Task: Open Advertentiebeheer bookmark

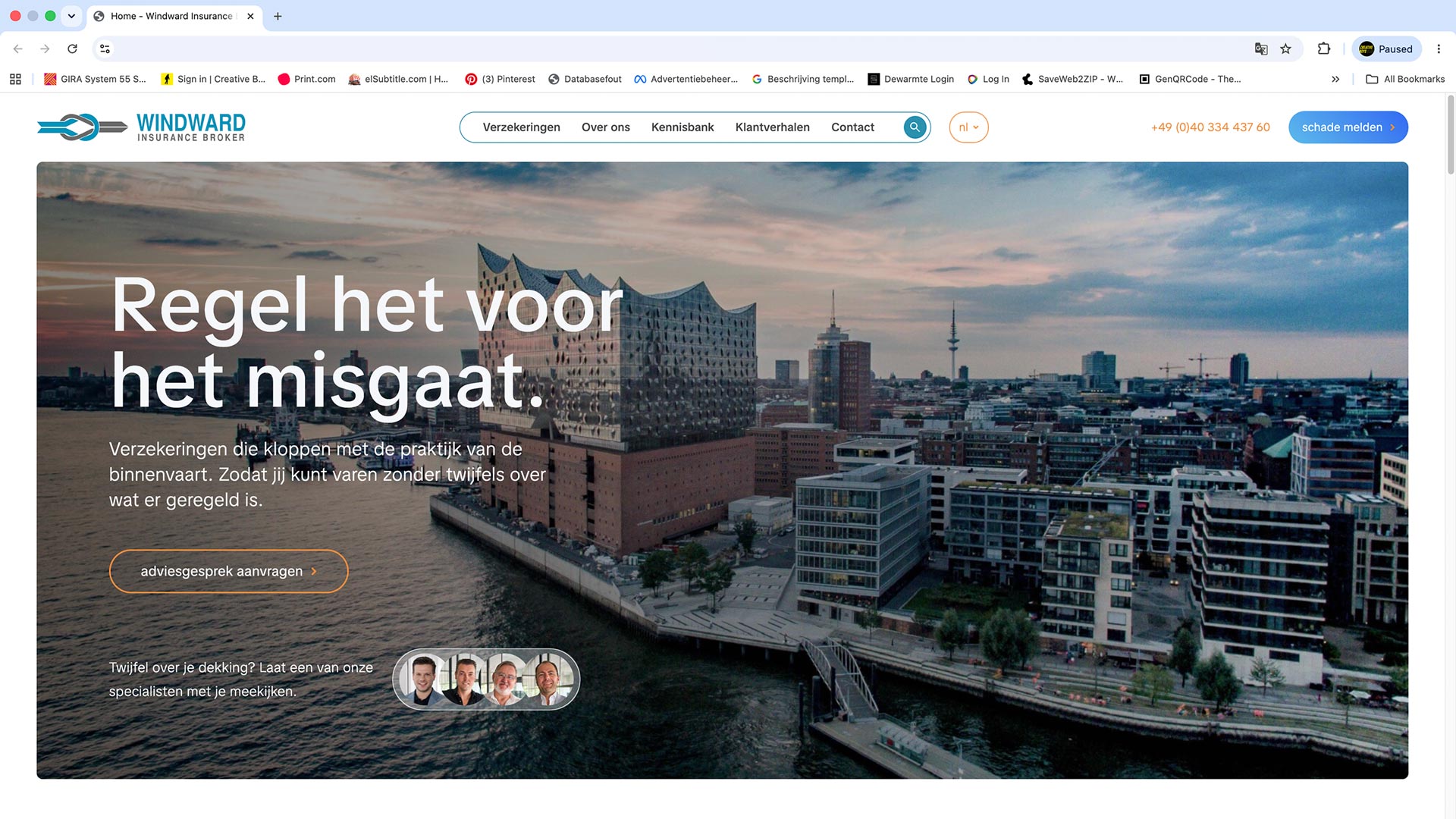Action: (686, 79)
